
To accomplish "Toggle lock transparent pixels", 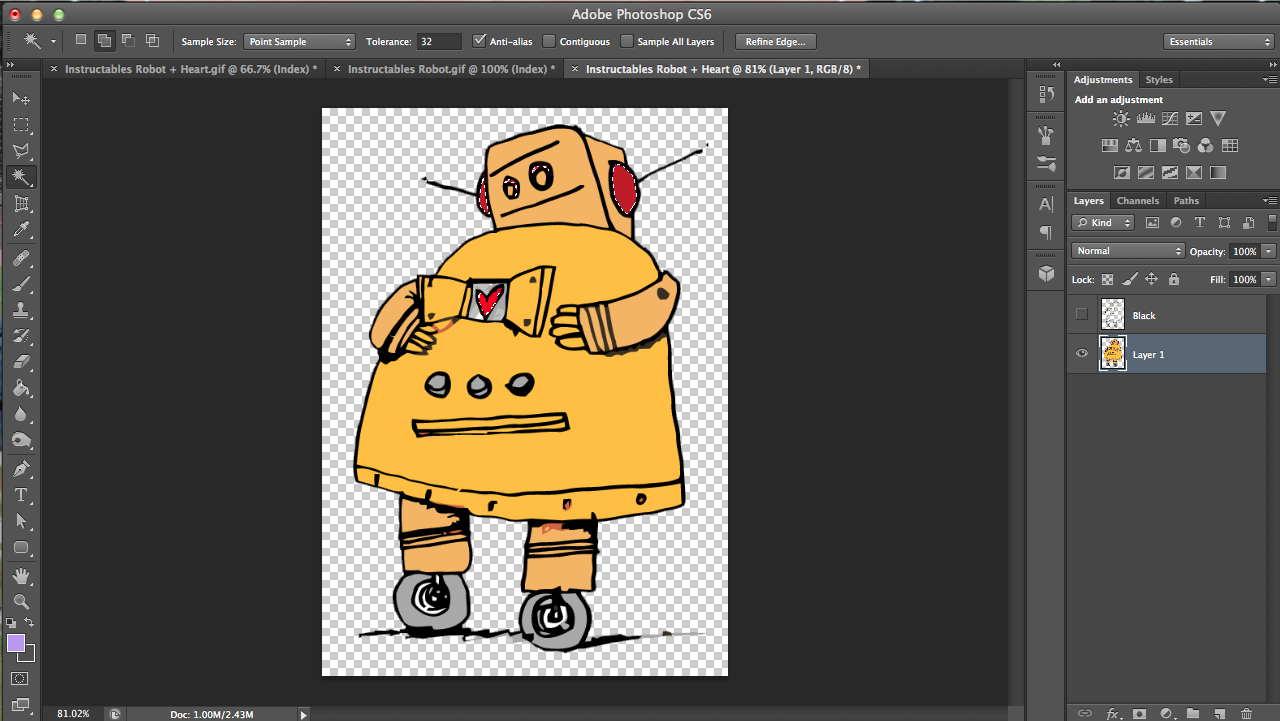I will pyautogui.click(x=1107, y=280).
